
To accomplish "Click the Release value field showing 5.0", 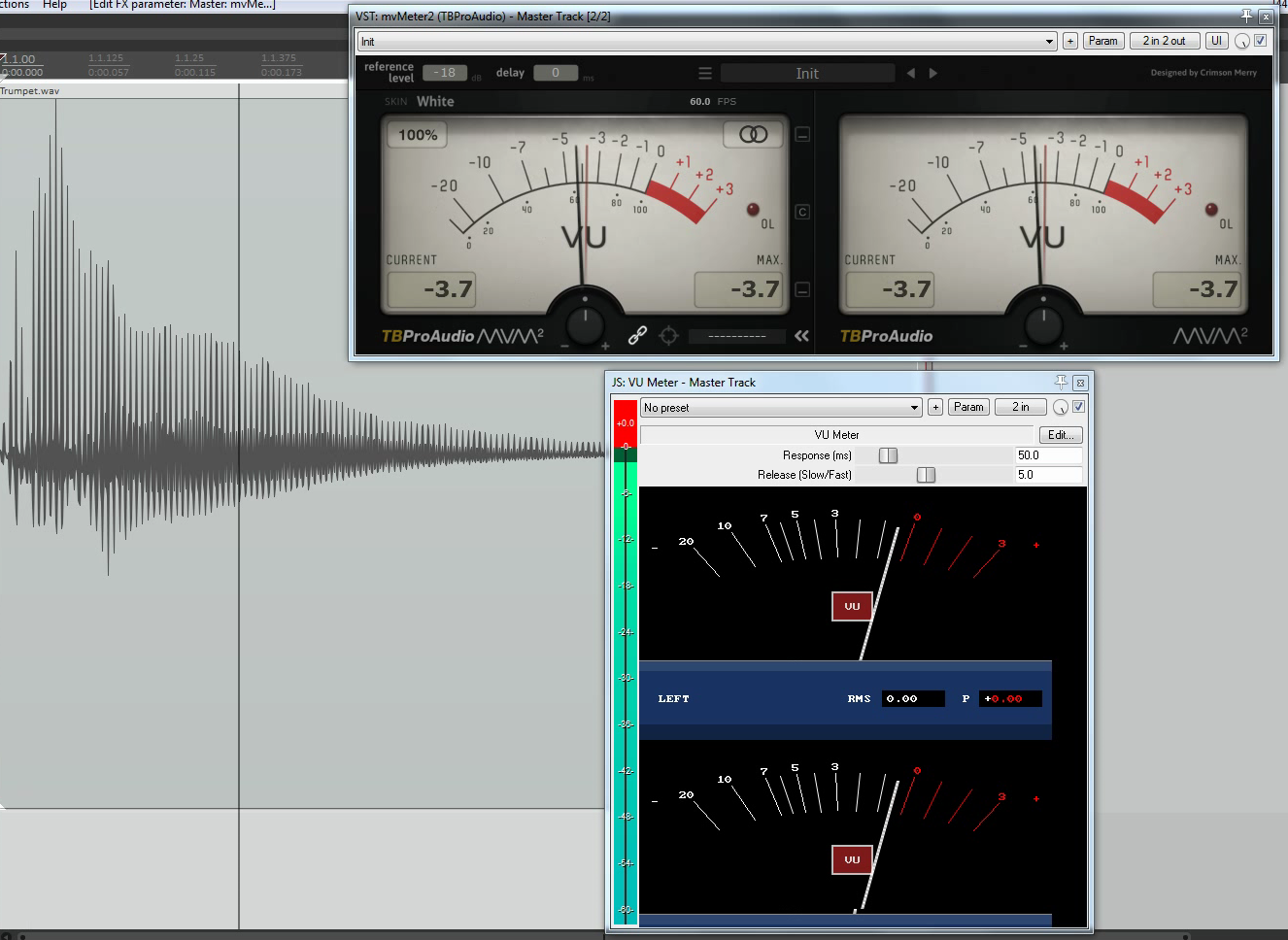I will 1048,475.
